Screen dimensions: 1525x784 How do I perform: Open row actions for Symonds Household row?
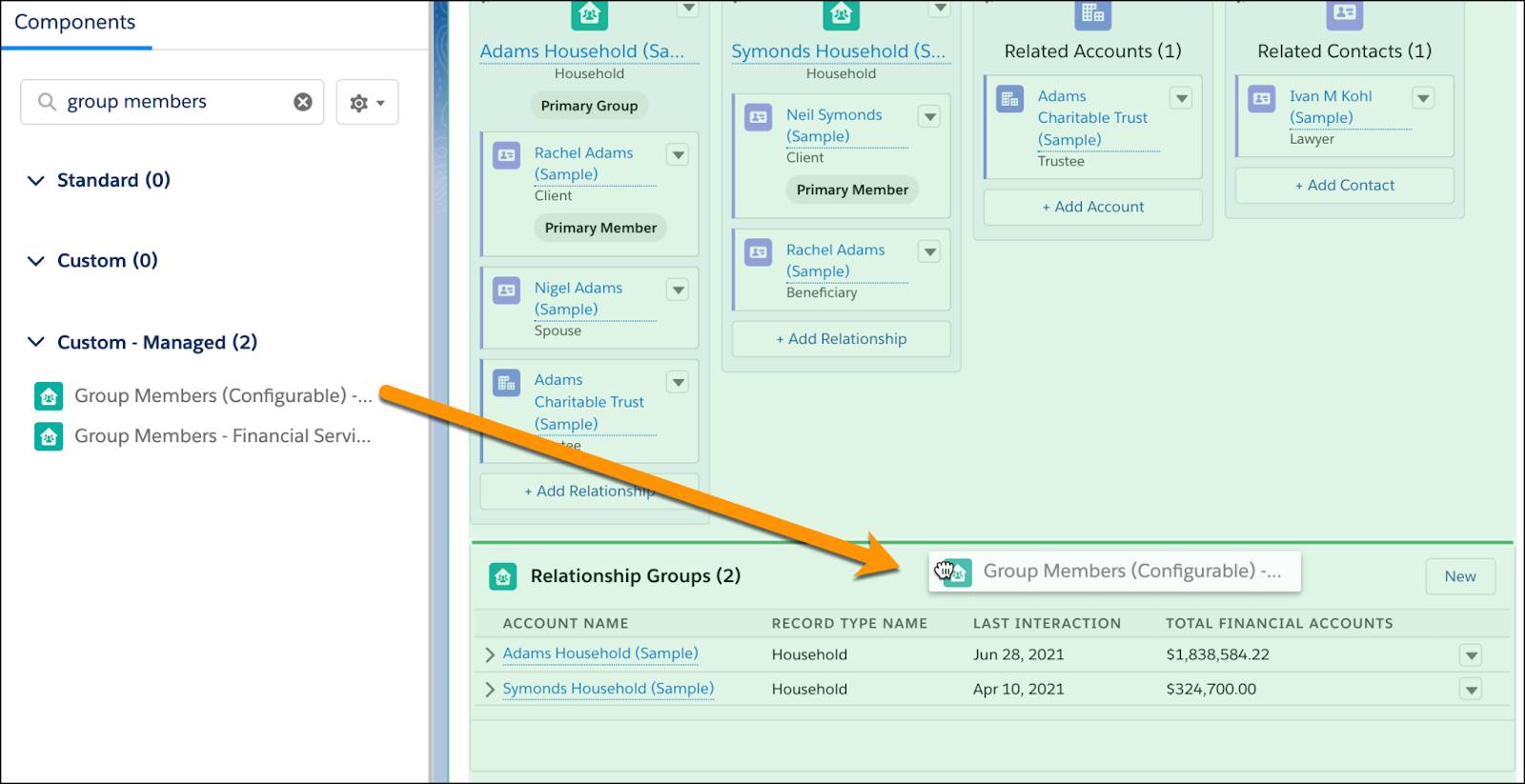point(1471,690)
